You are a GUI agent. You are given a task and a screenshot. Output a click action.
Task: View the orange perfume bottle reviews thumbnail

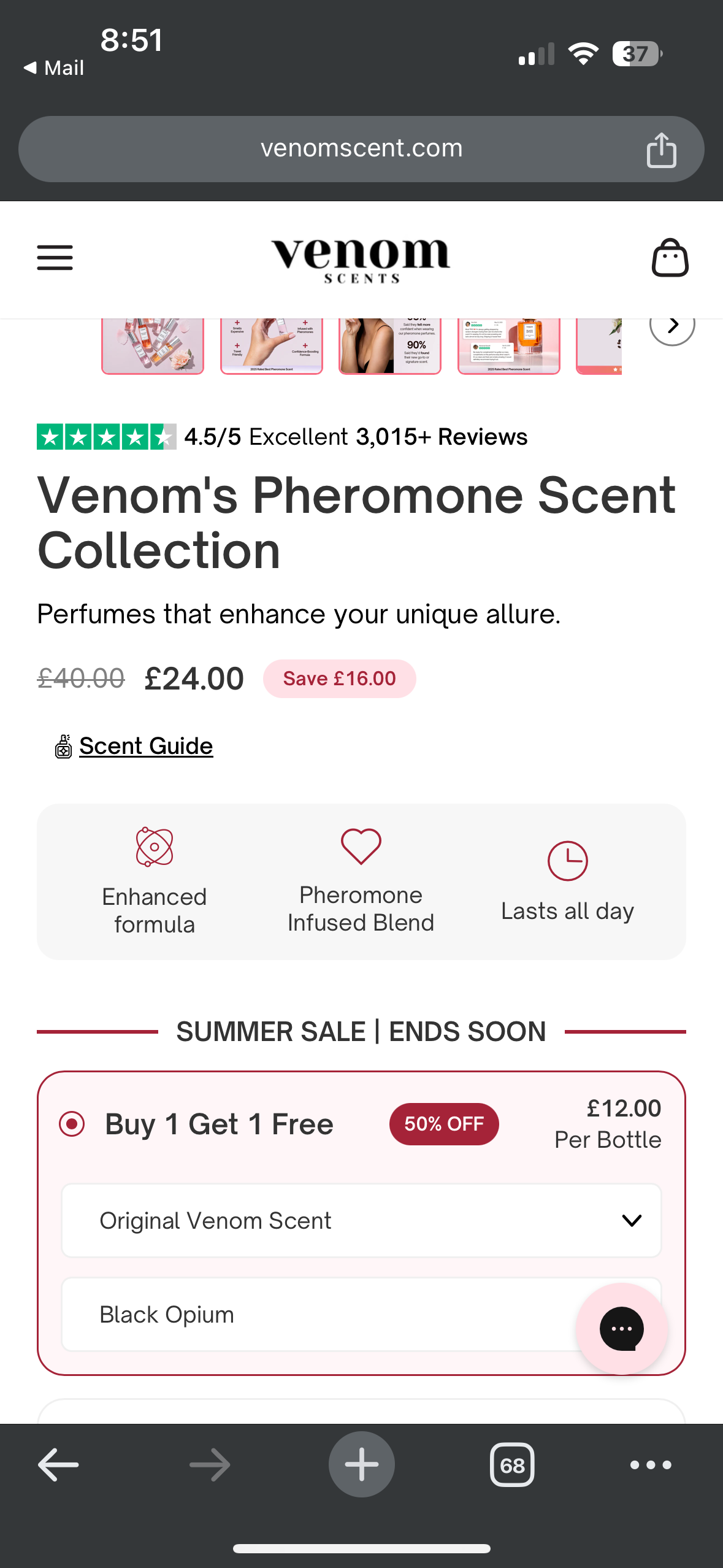point(509,346)
